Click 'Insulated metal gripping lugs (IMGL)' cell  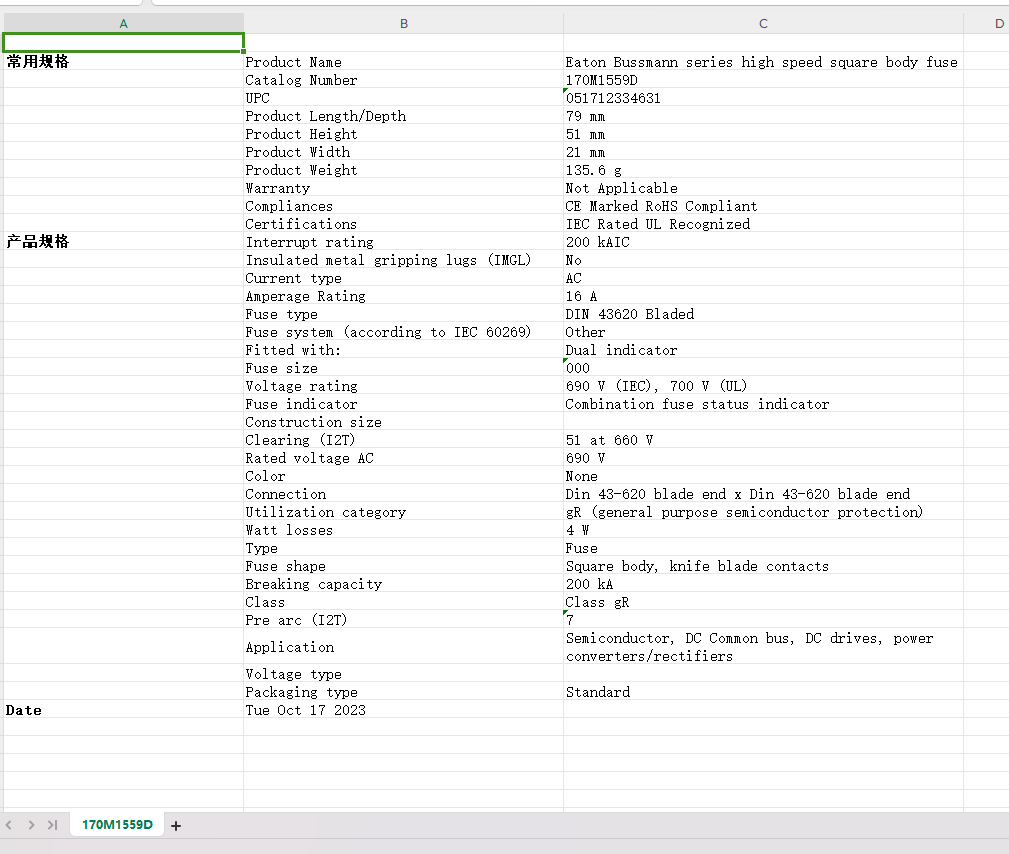pyautogui.click(x=403, y=260)
